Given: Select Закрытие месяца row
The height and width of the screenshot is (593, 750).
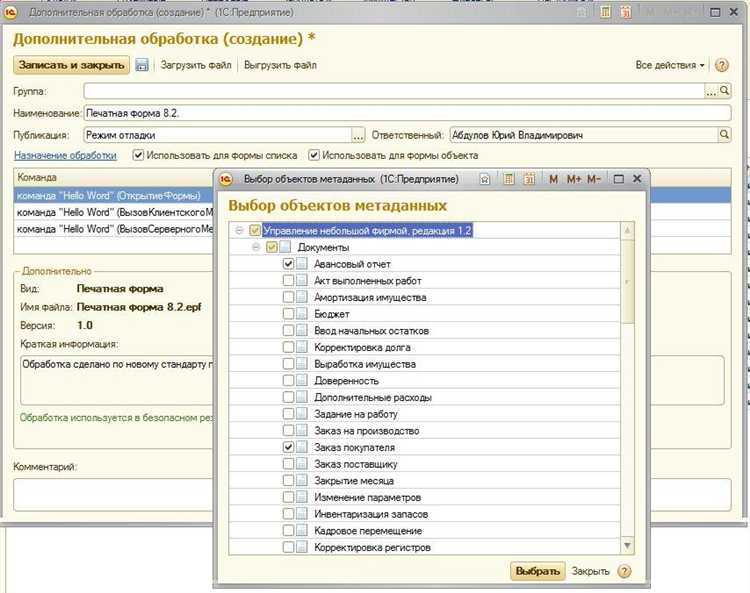Looking at the screenshot, I should coord(425,481).
